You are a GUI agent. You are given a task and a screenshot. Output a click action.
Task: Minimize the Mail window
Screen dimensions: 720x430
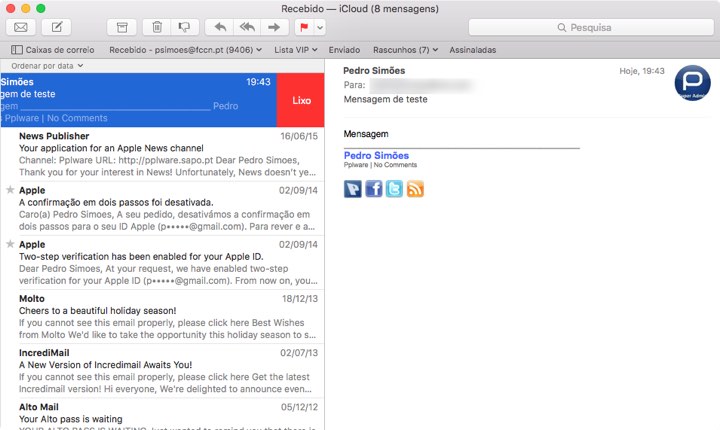pyautogui.click(x=26, y=8)
